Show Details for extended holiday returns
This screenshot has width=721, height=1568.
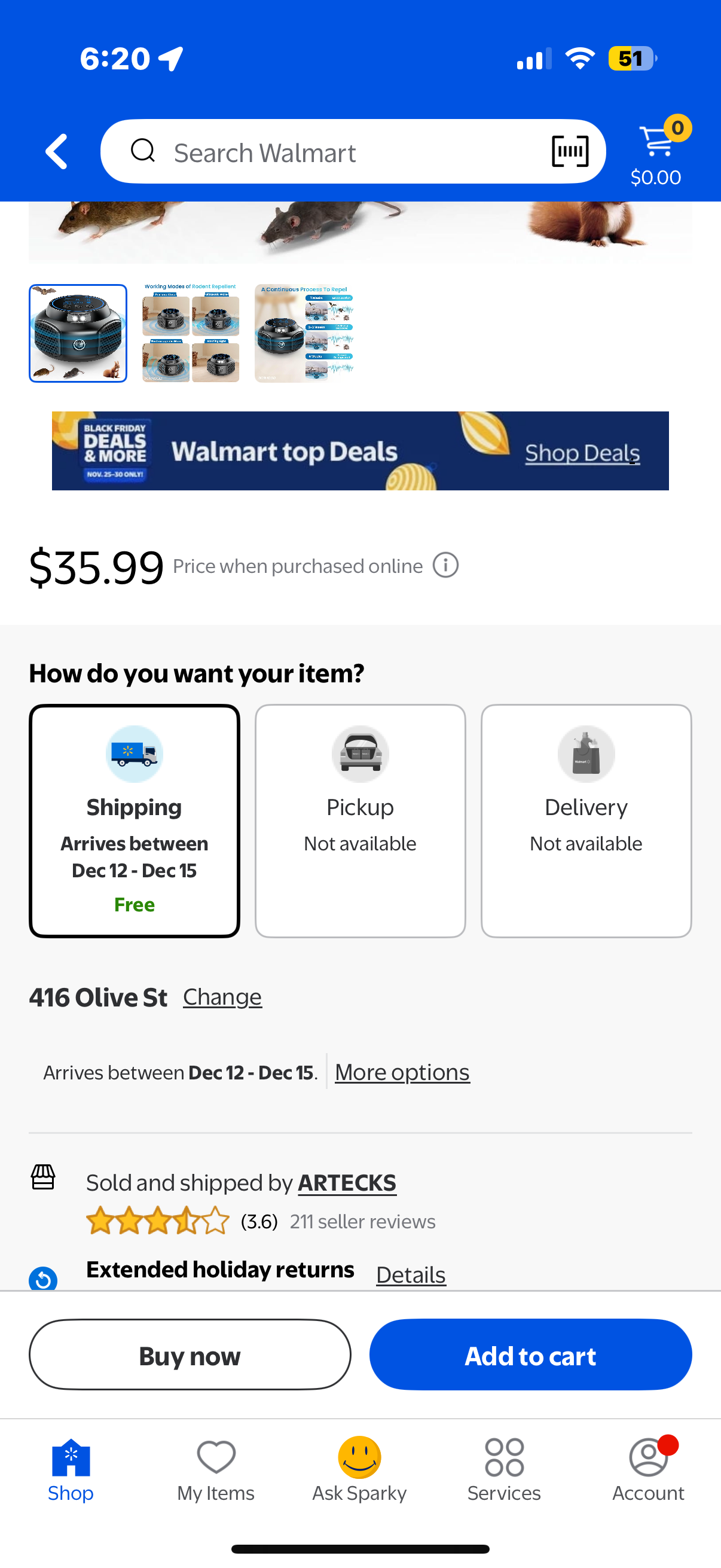point(411,1274)
